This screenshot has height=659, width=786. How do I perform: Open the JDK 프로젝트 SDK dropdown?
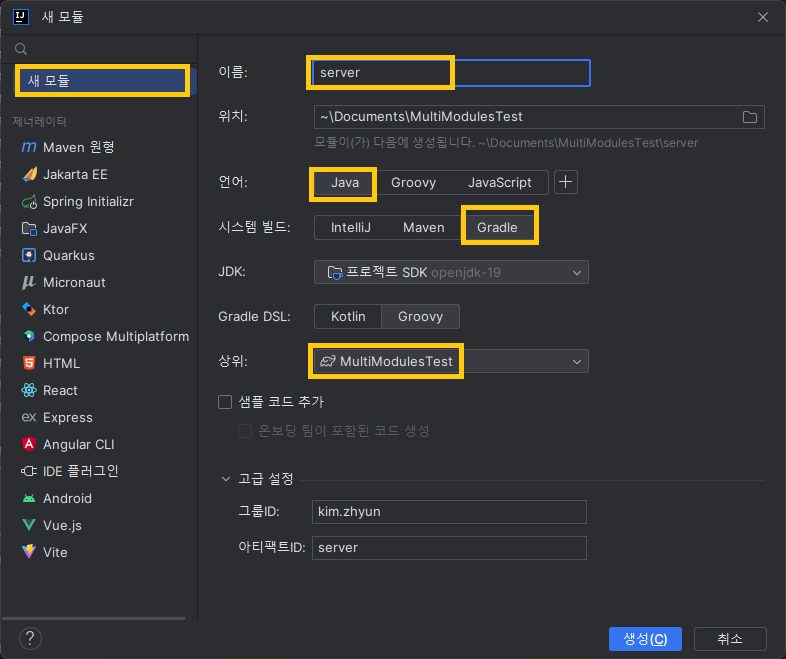click(x=451, y=272)
